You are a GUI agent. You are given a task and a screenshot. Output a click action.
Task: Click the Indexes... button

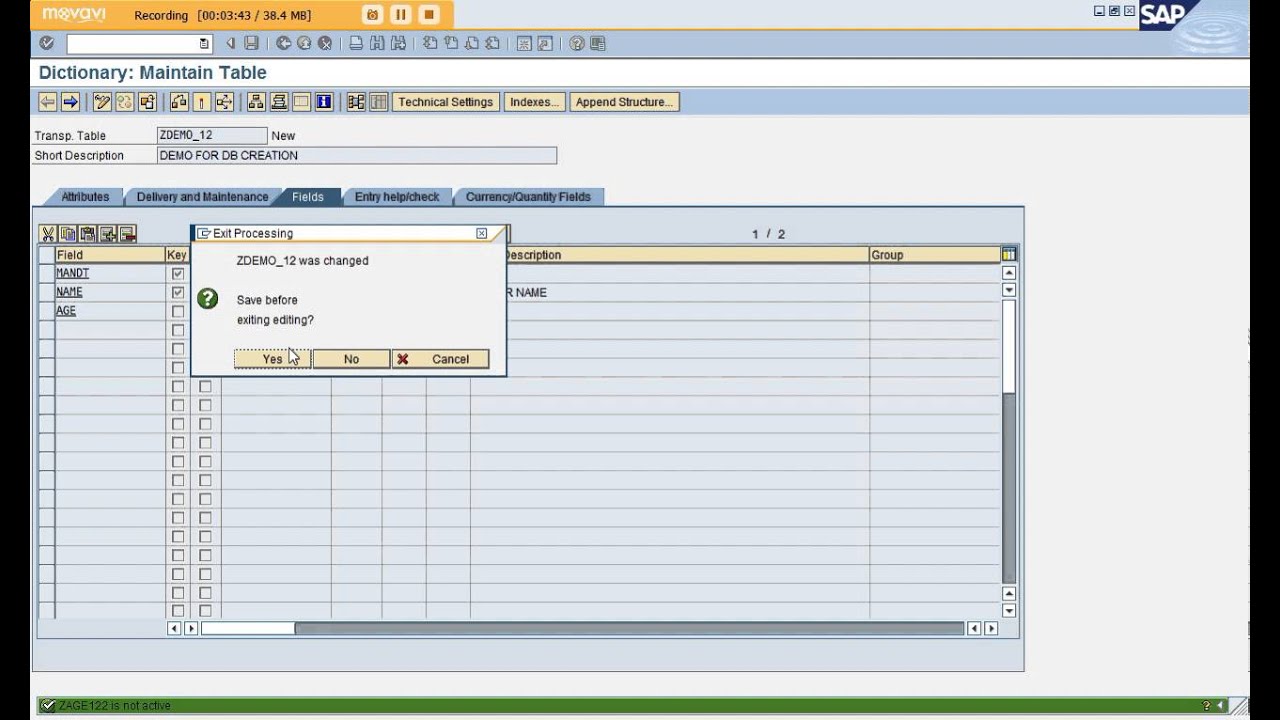coord(534,102)
